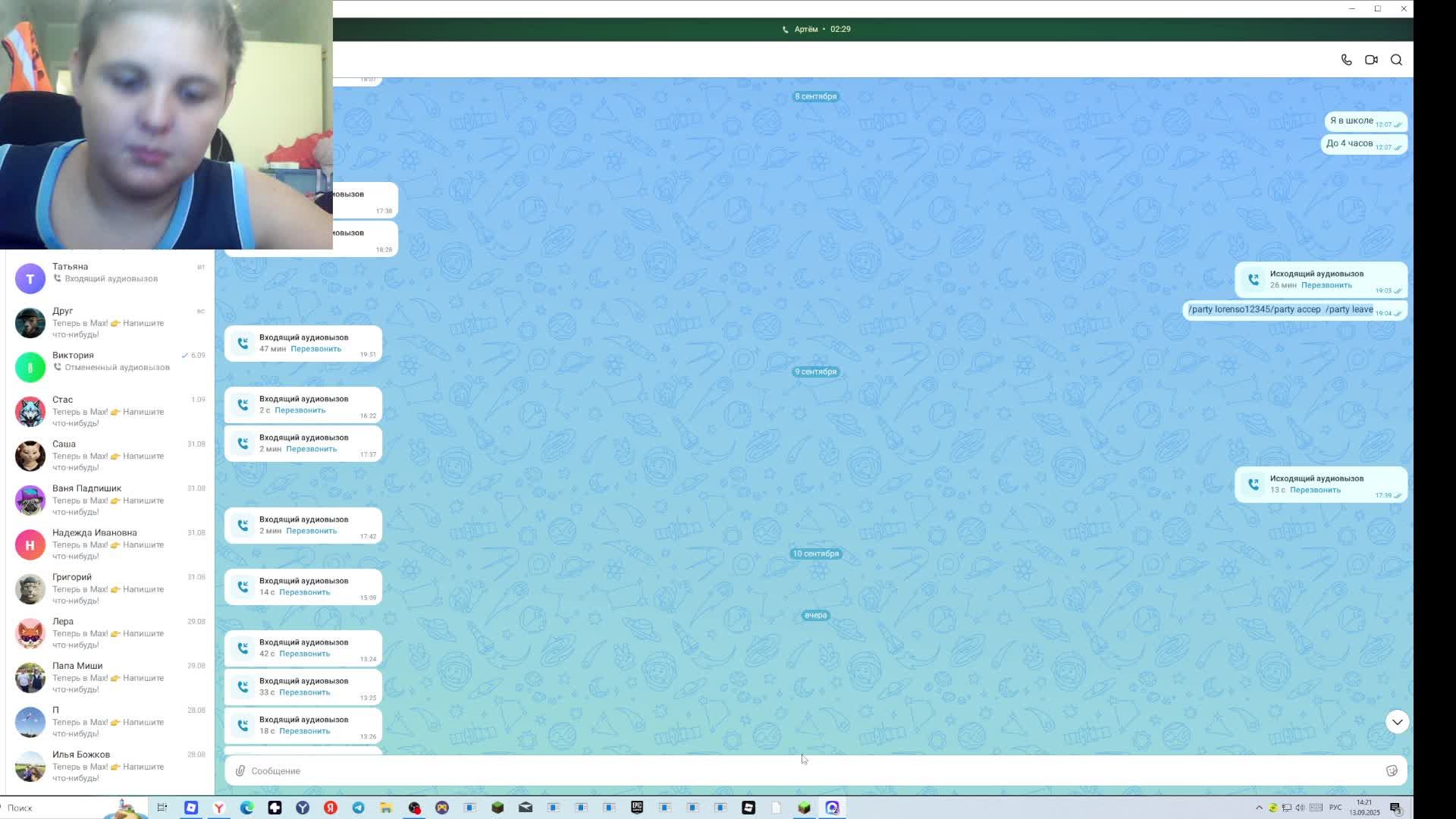Click the phone icon of the 26 мин outgoing call
Viewport: 1456px width, 819px height.
1254,280
